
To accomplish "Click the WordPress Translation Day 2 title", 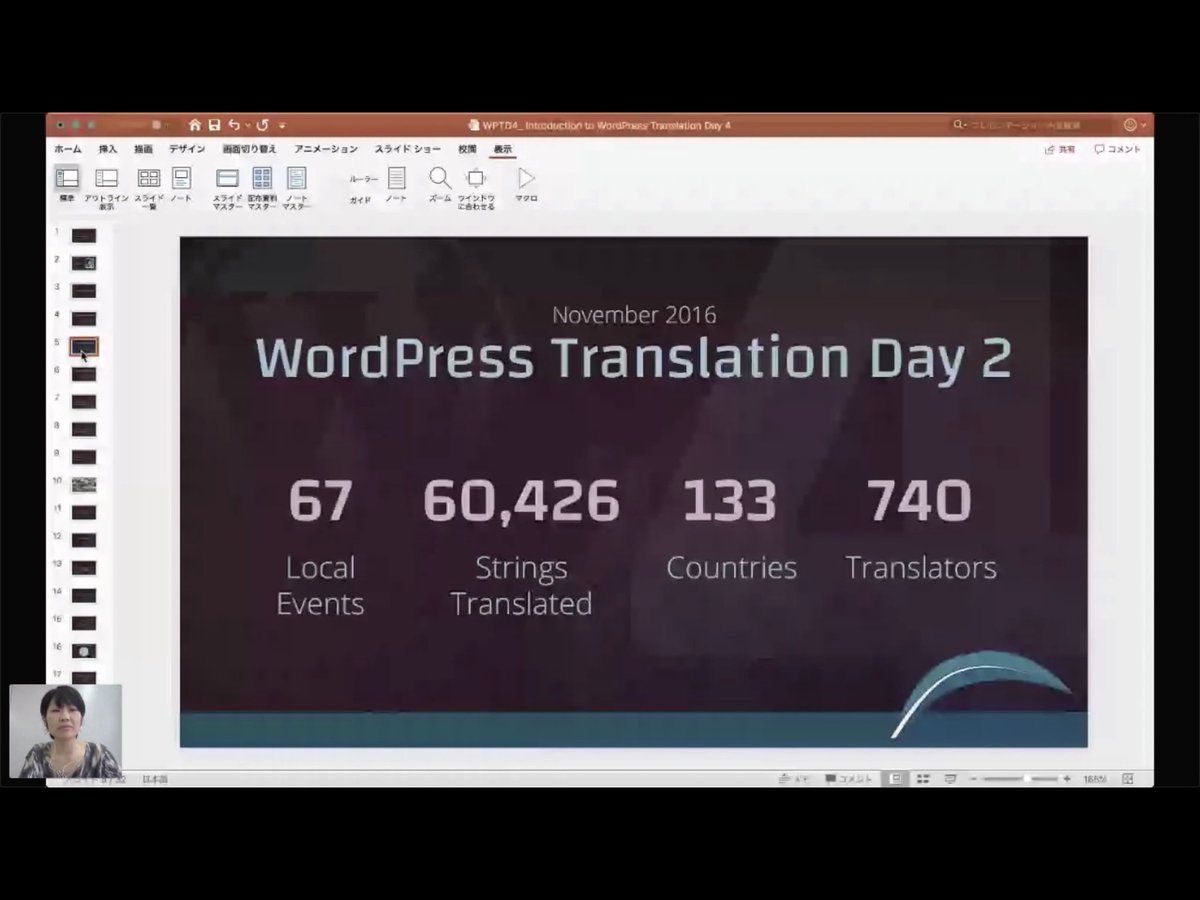I will (634, 358).
